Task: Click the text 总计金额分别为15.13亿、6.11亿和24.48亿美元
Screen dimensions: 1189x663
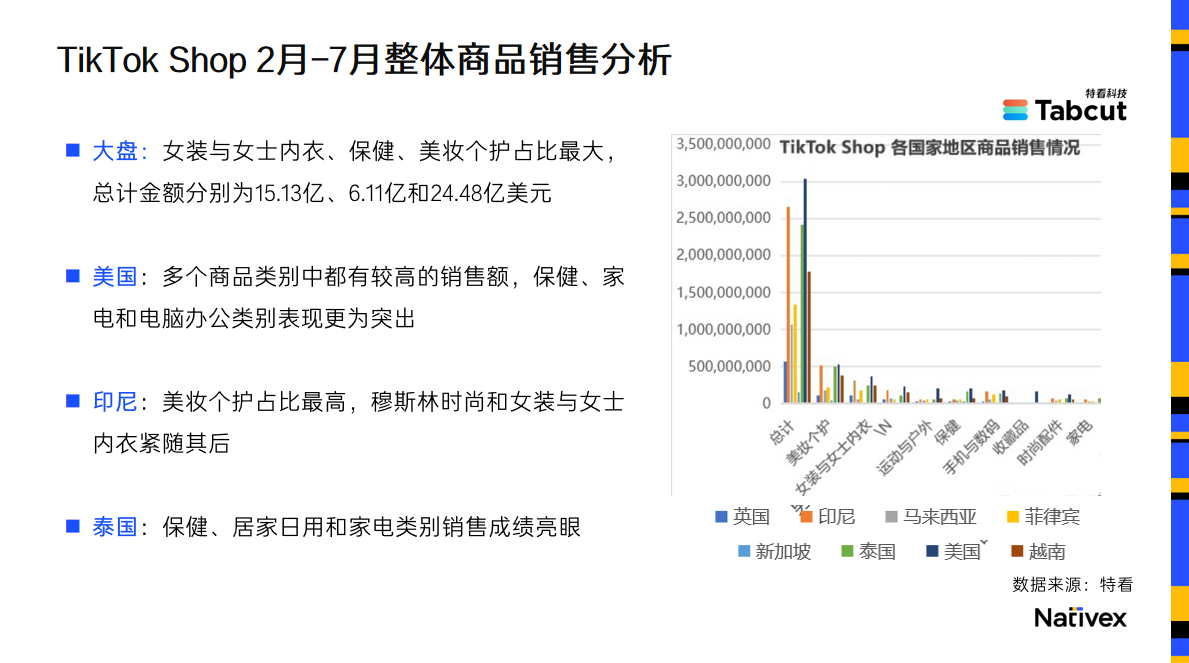Action: pos(322,193)
